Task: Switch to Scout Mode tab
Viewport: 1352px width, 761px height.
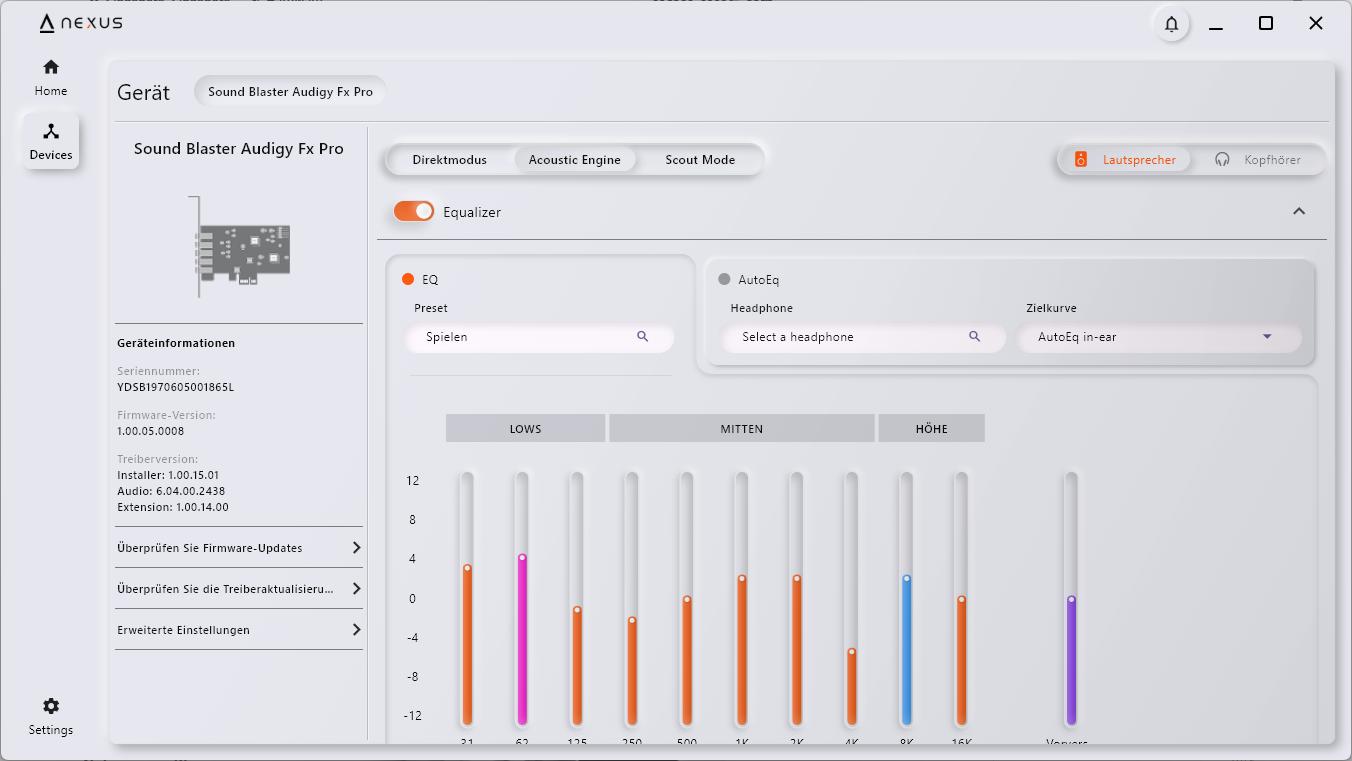Action: point(700,160)
